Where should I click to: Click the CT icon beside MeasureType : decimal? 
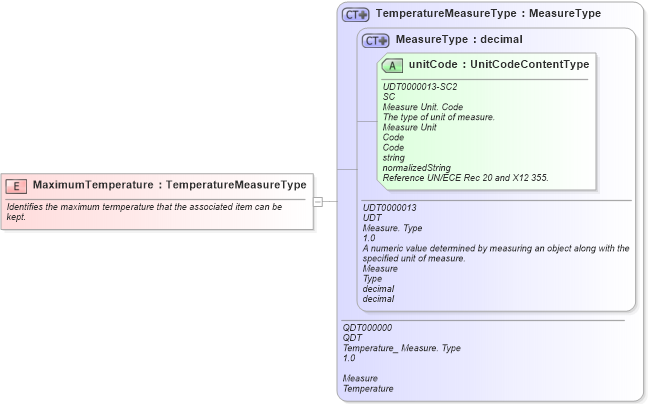(376, 40)
